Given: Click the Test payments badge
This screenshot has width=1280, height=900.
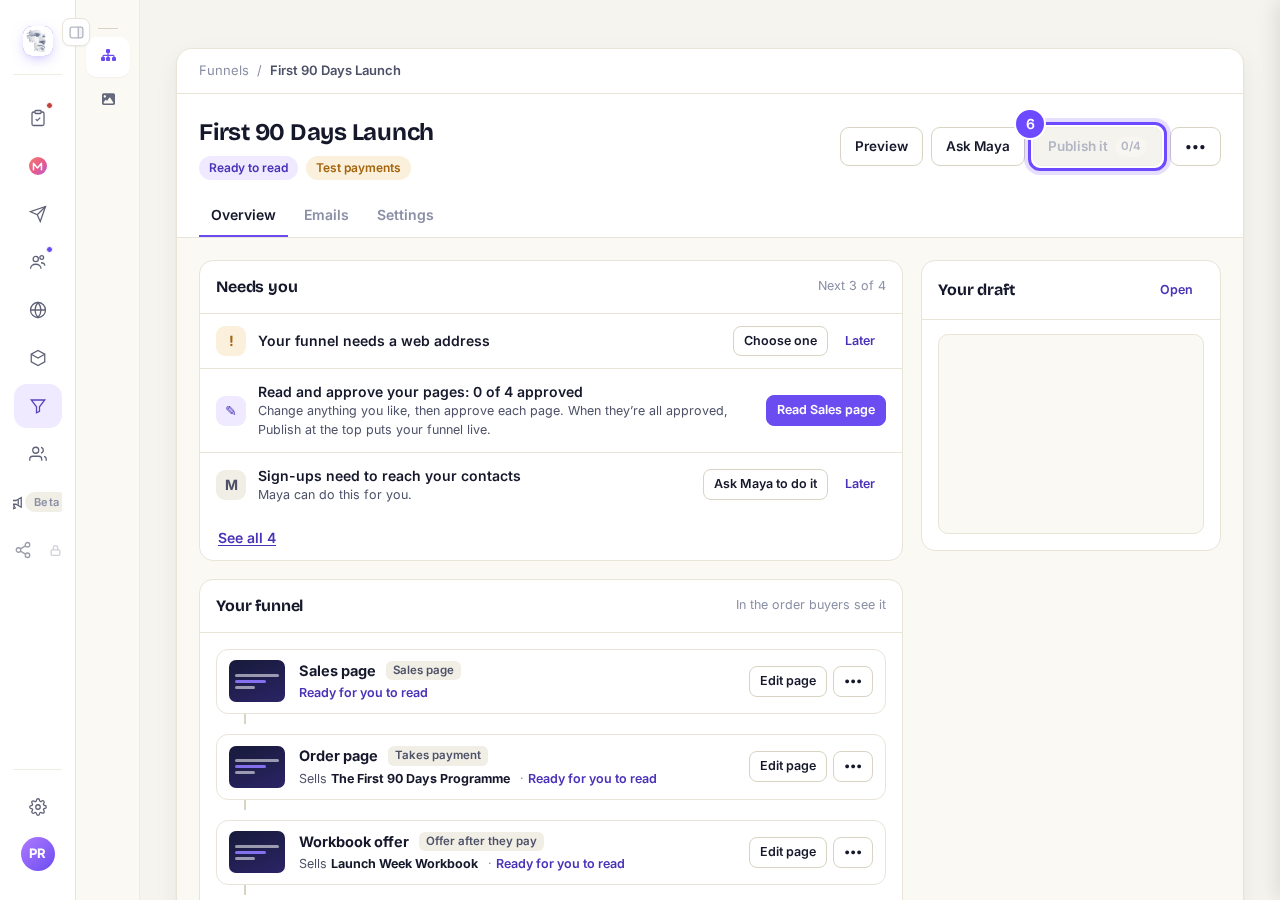Looking at the screenshot, I should [358, 168].
